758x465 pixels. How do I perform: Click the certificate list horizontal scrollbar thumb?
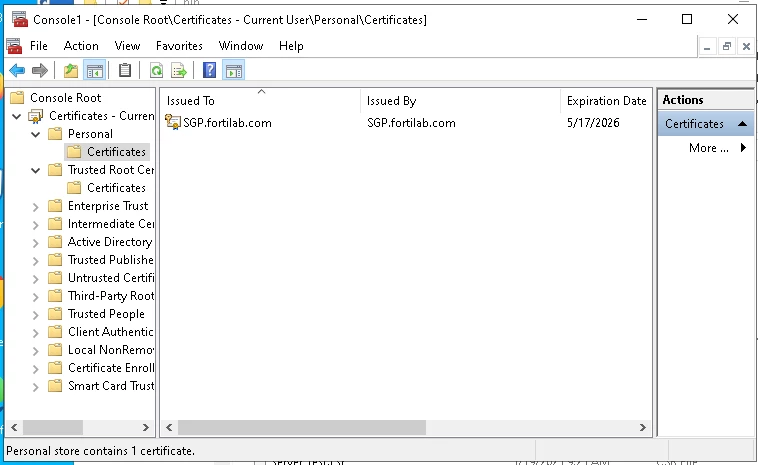[x=302, y=427]
